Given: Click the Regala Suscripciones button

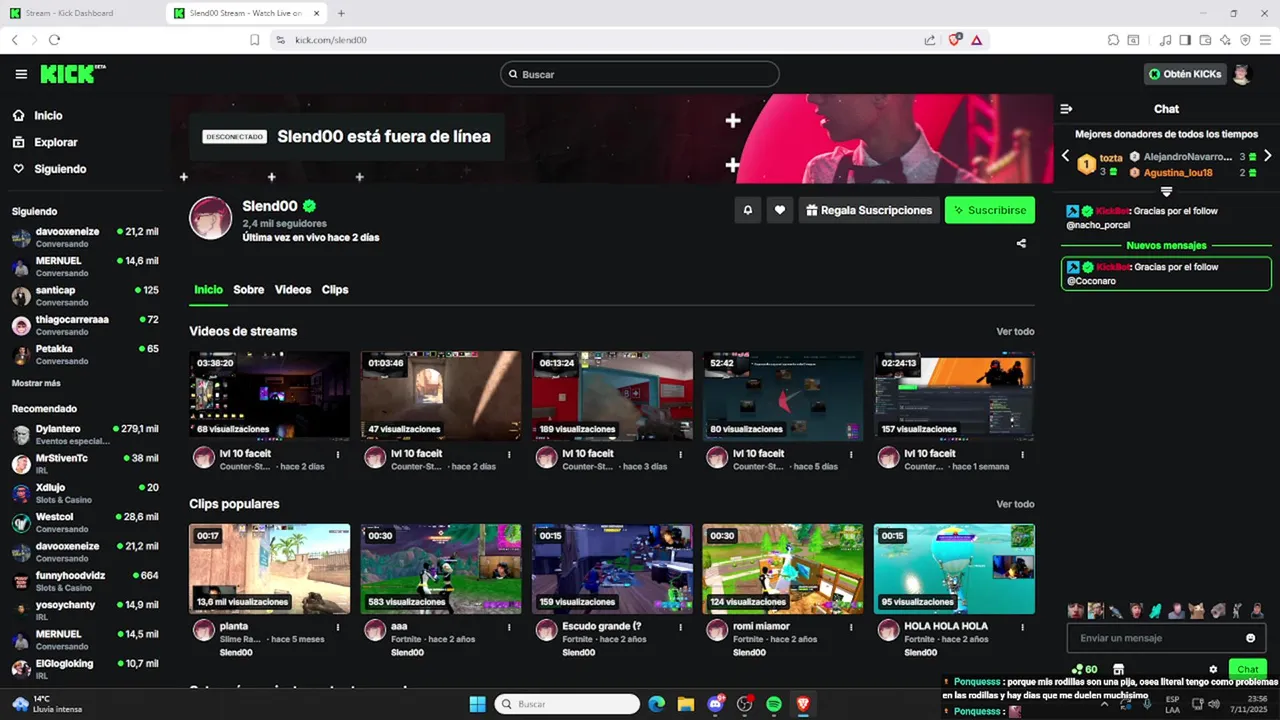Looking at the screenshot, I should pos(868,210).
